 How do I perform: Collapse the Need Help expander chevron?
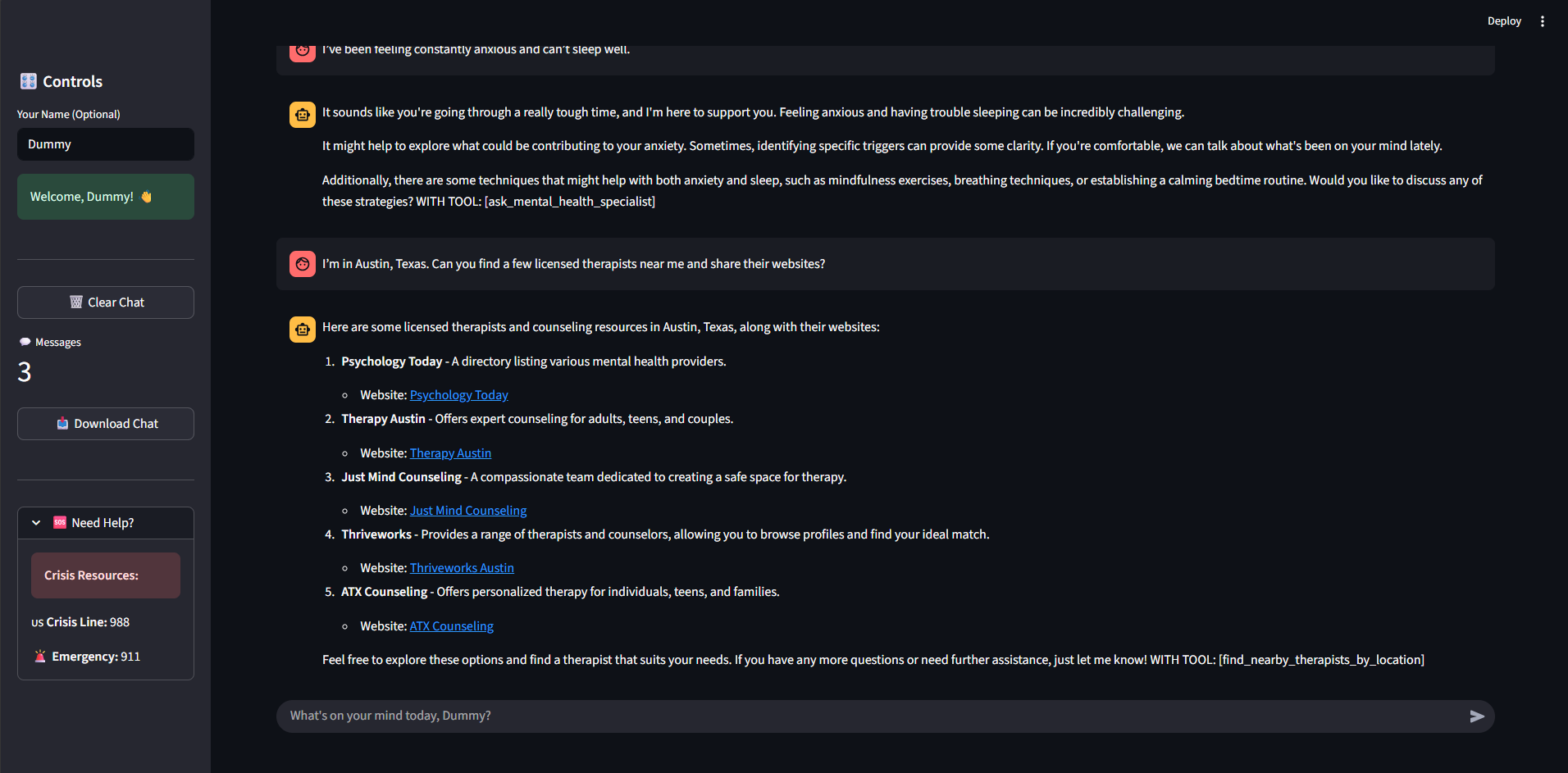click(x=36, y=523)
